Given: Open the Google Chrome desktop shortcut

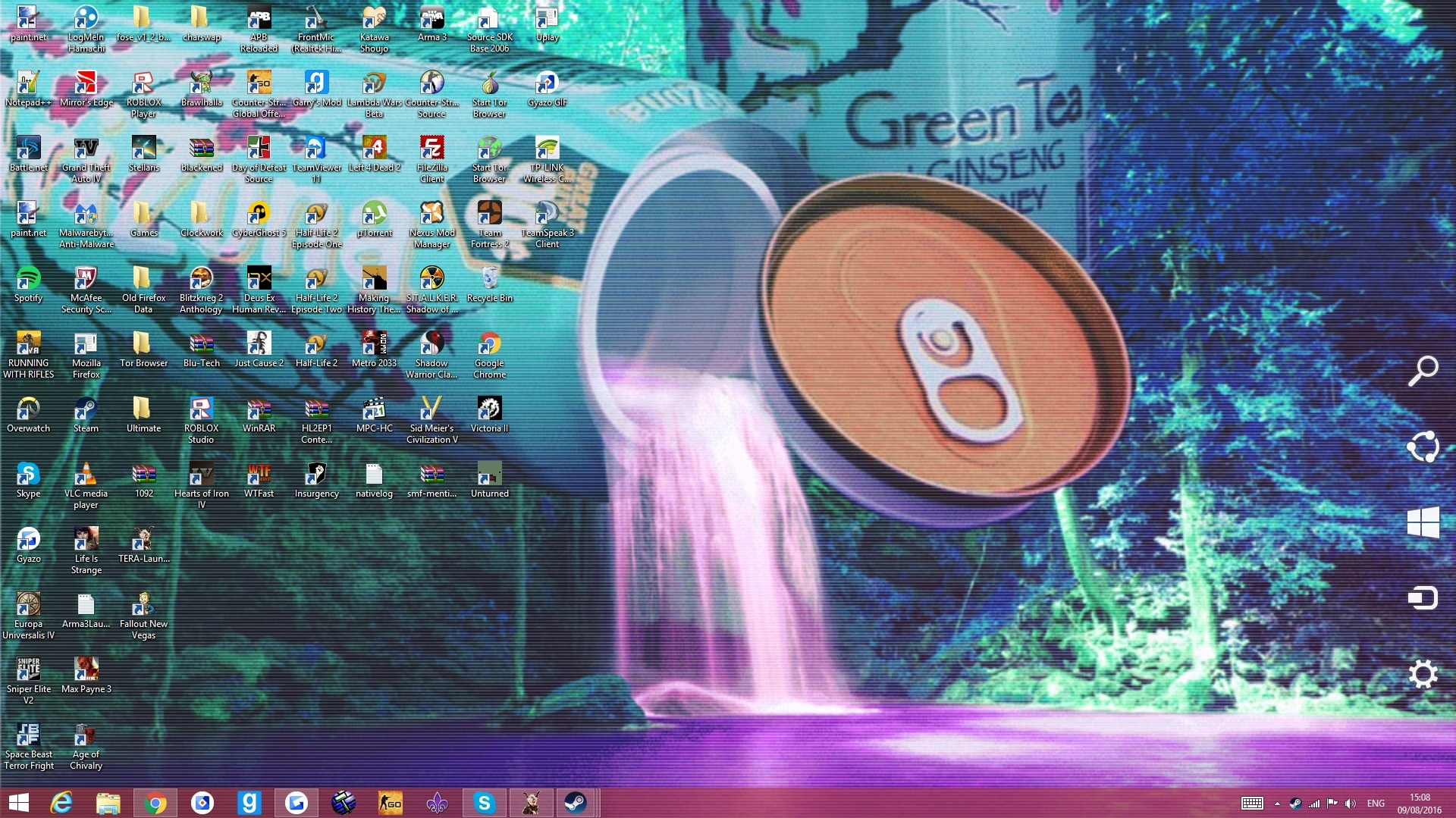Looking at the screenshot, I should tap(490, 355).
